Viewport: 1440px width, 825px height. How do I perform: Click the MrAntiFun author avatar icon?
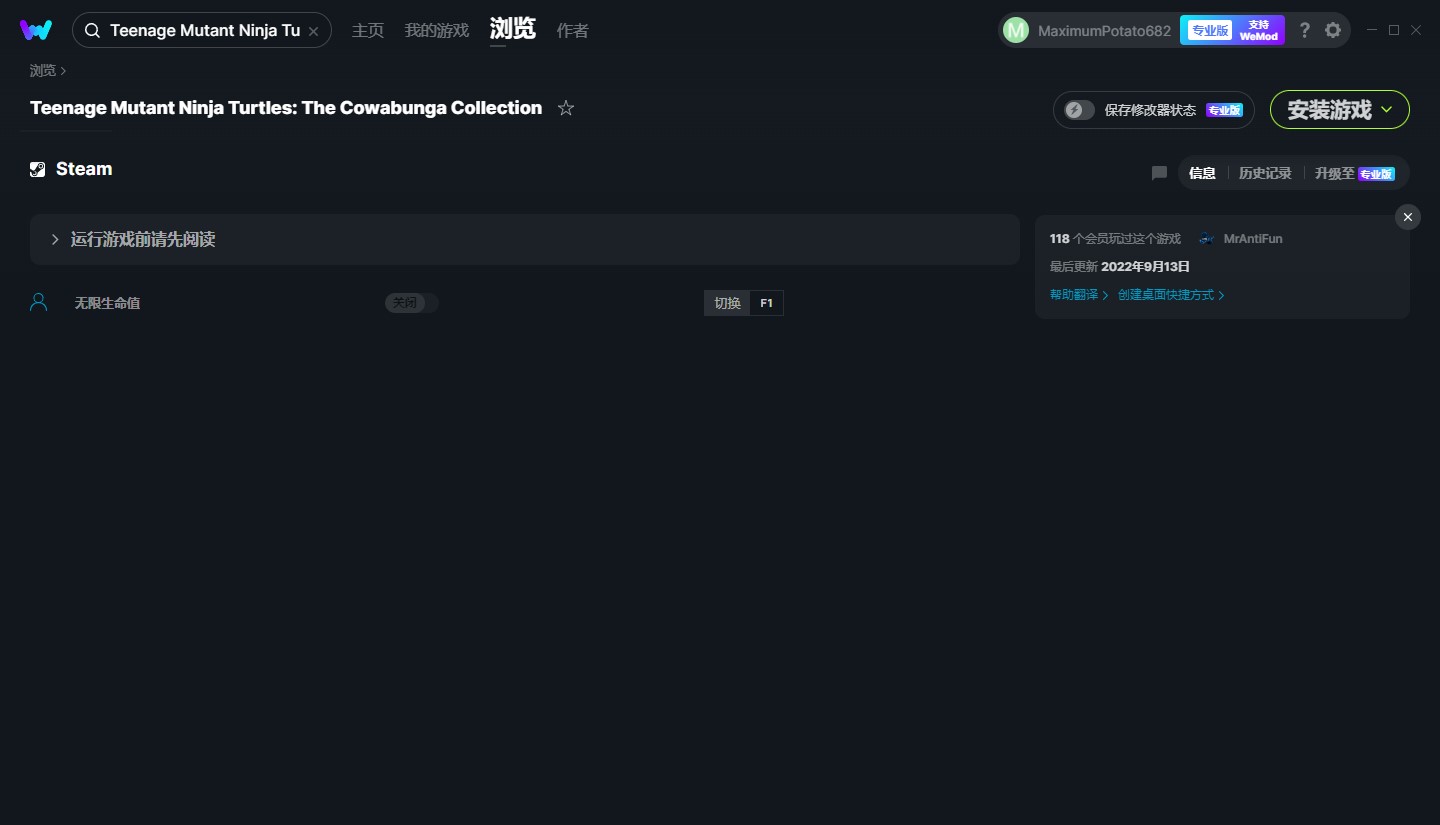coord(1207,239)
